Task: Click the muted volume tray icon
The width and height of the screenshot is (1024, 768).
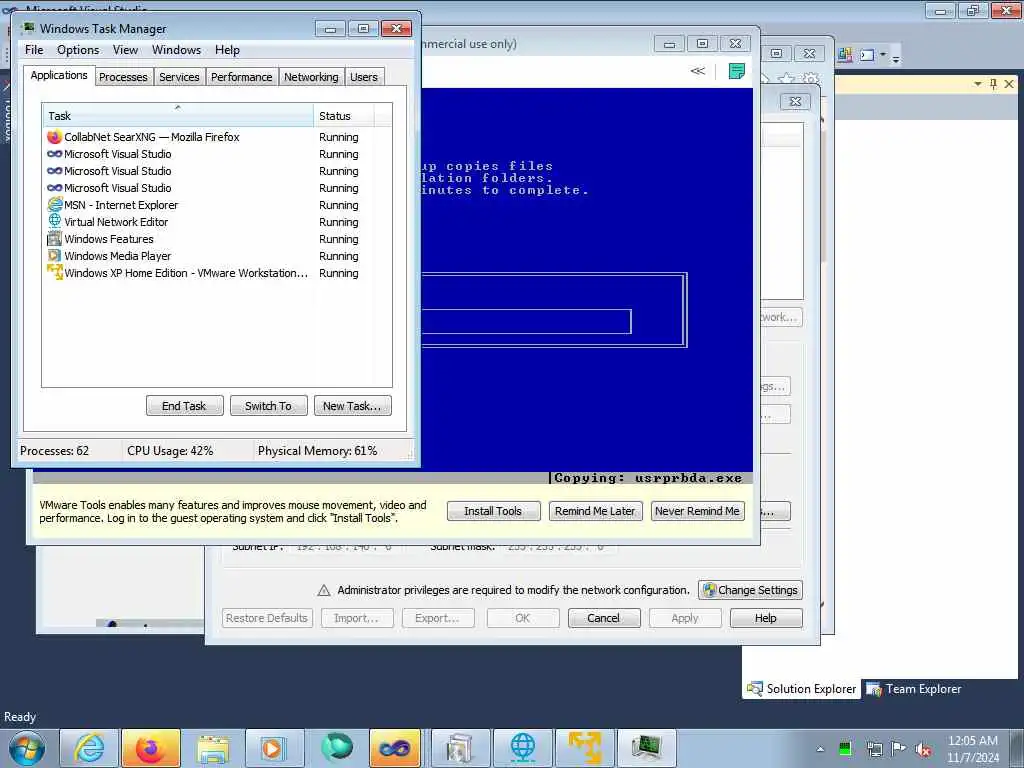Action: click(923, 748)
